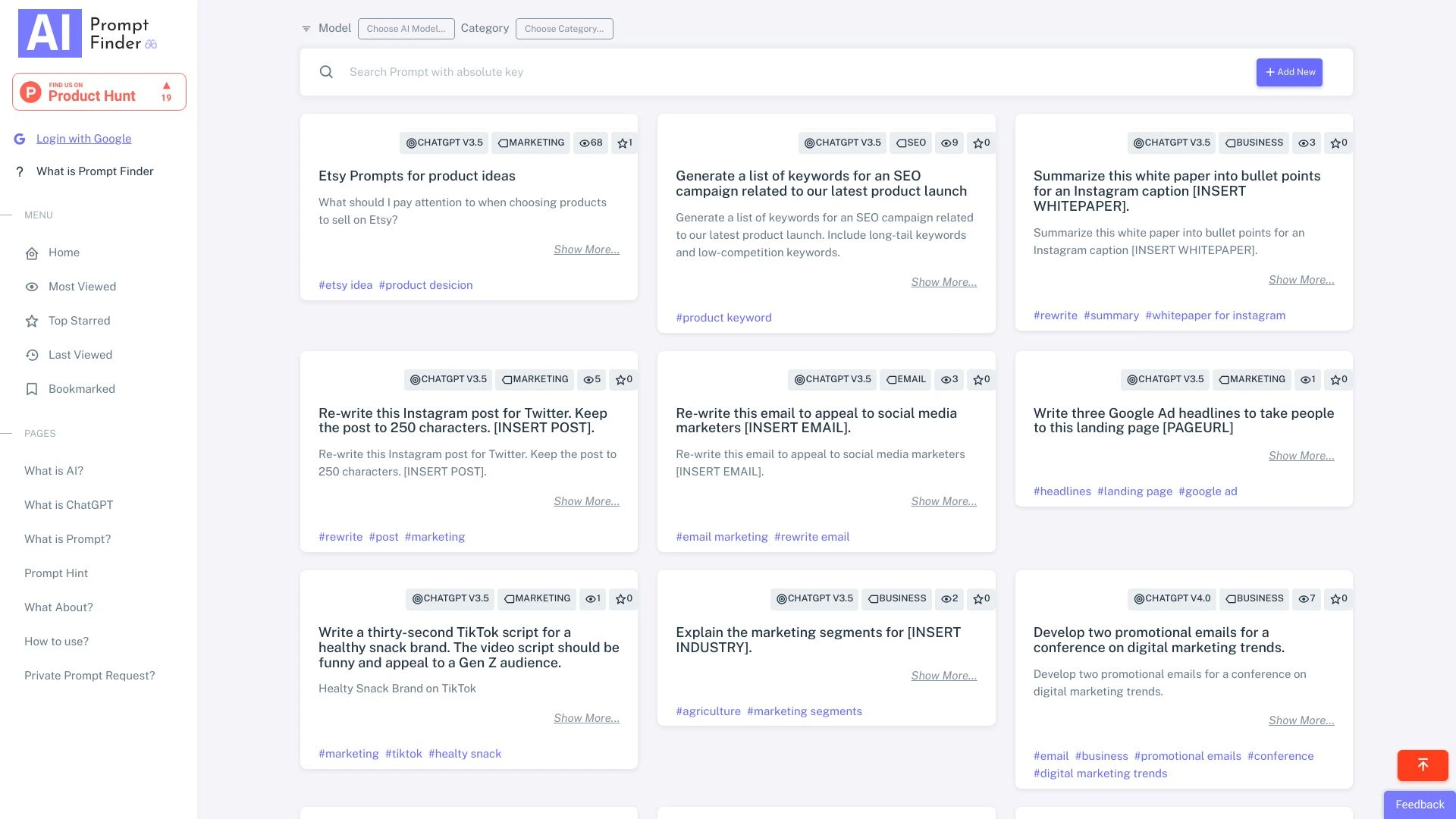
Task: Click the Last Viewed clock icon
Action: tap(32, 355)
